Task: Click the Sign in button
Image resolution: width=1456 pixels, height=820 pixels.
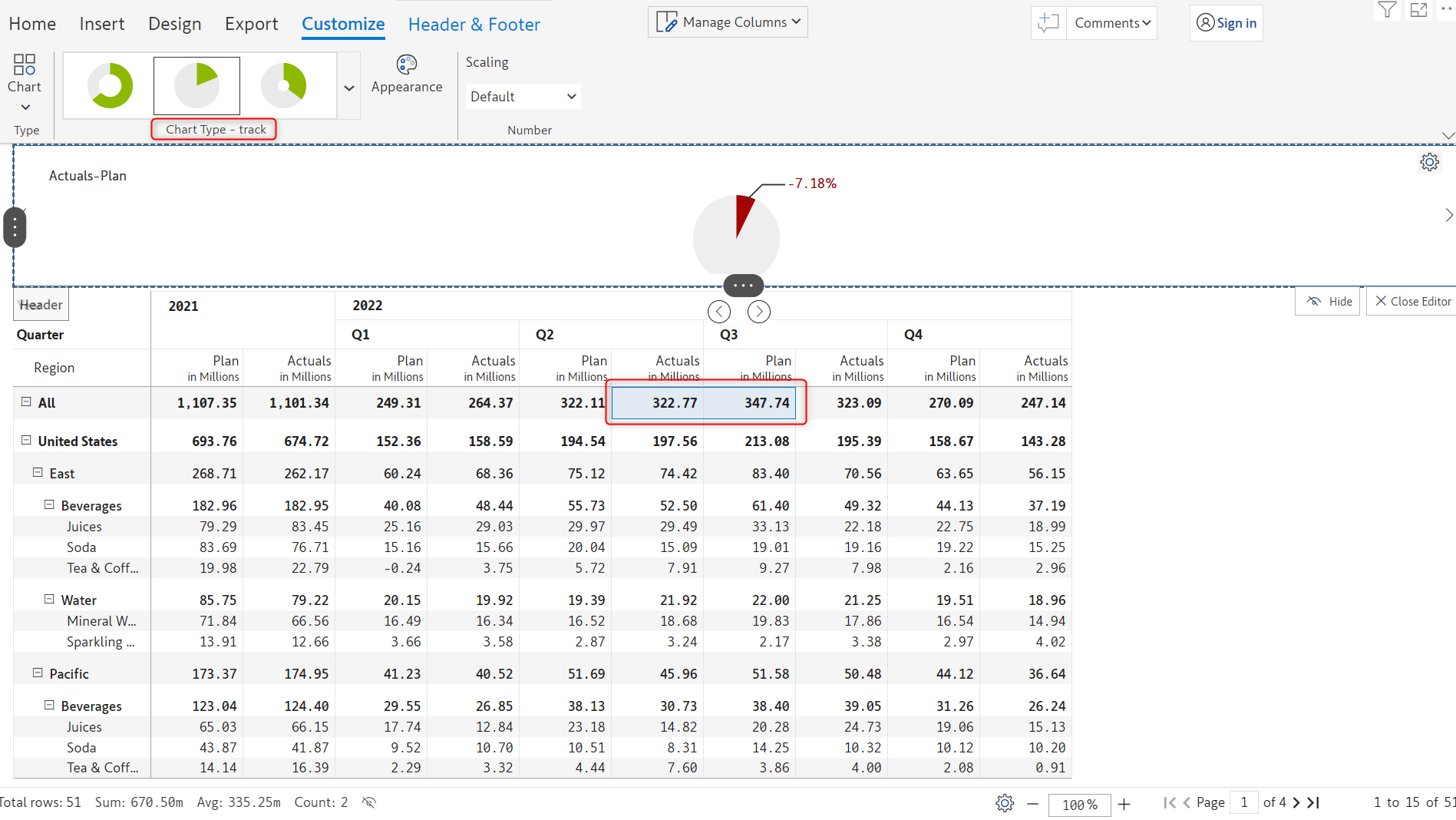Action: (1227, 23)
